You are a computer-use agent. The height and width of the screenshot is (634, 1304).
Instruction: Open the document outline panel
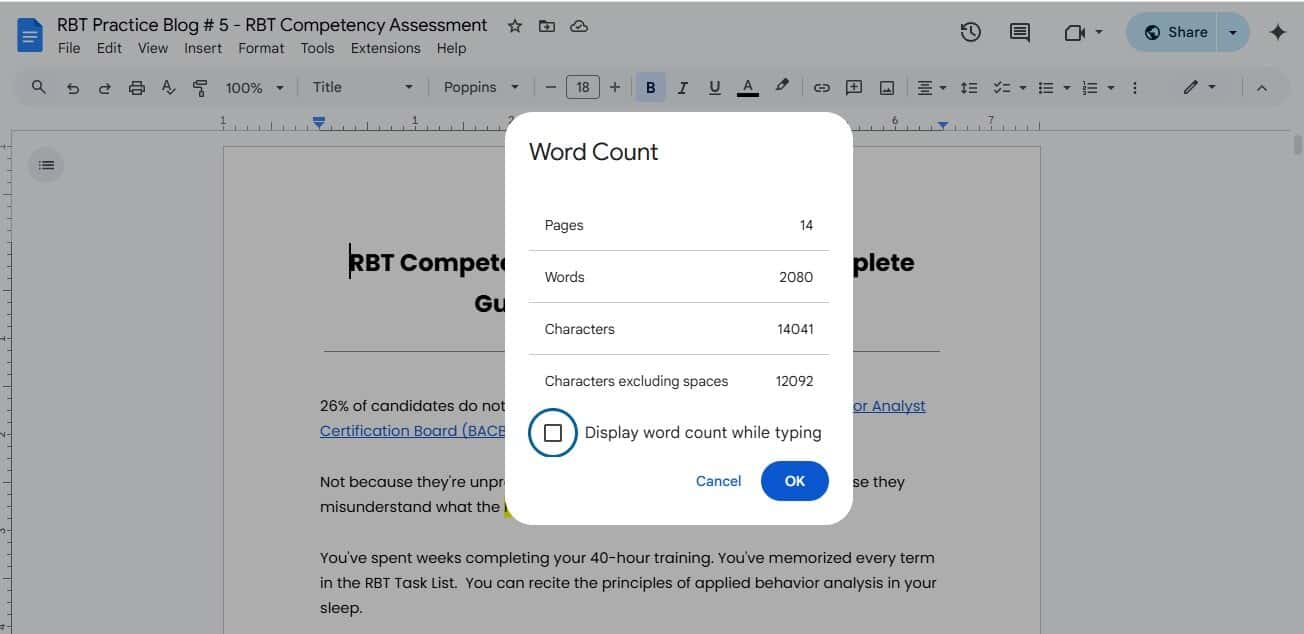pos(46,164)
